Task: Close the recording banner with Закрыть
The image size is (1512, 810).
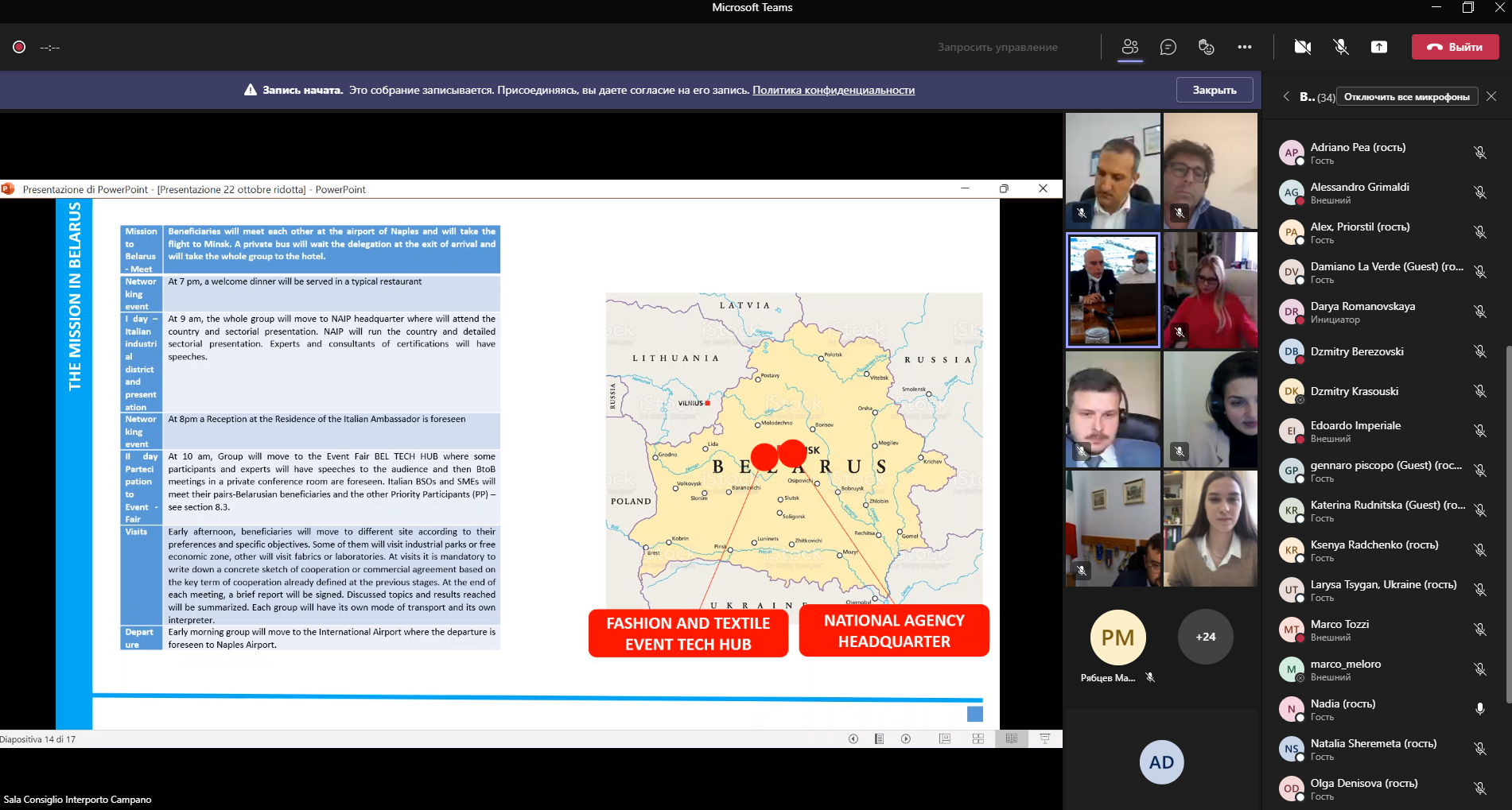Action: click(1215, 90)
